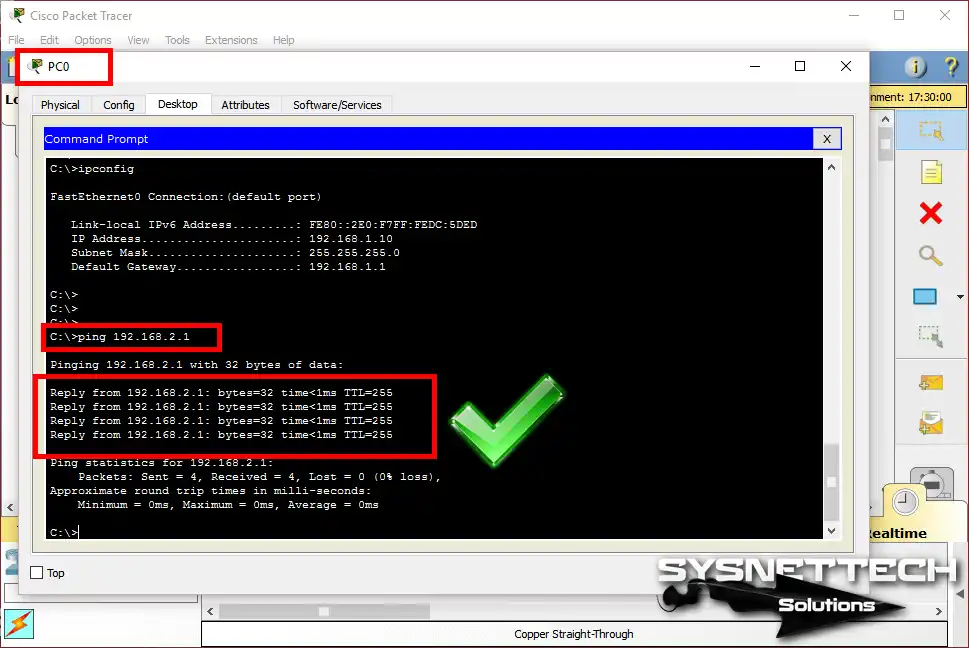Switch to the Config tab

point(119,105)
